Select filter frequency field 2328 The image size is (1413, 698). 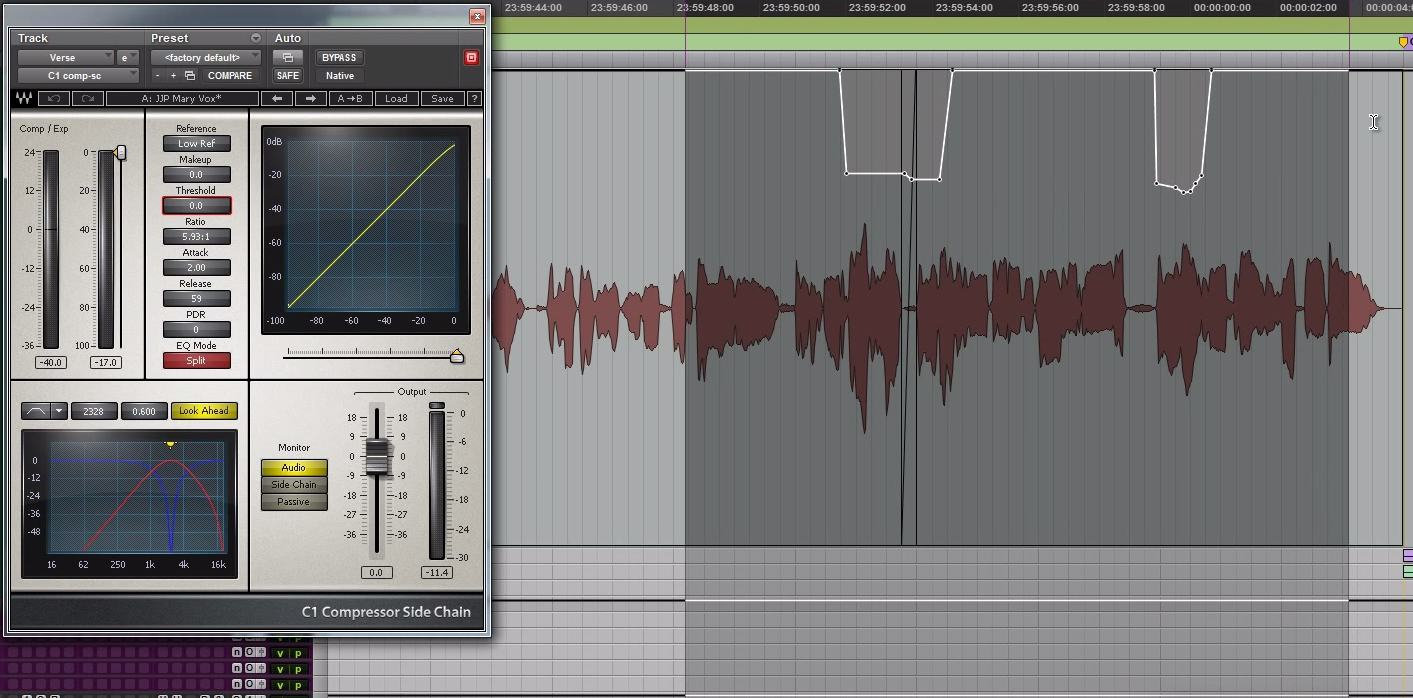pos(94,411)
